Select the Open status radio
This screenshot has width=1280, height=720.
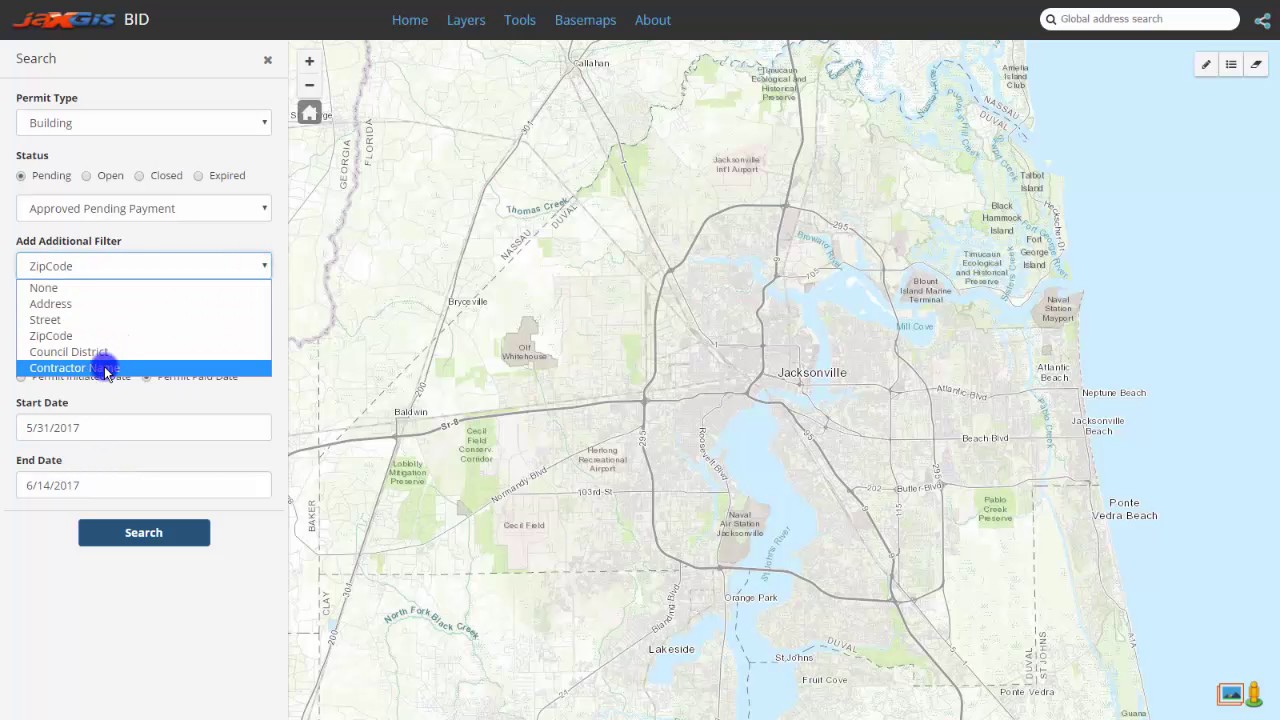pyautogui.click(x=86, y=176)
